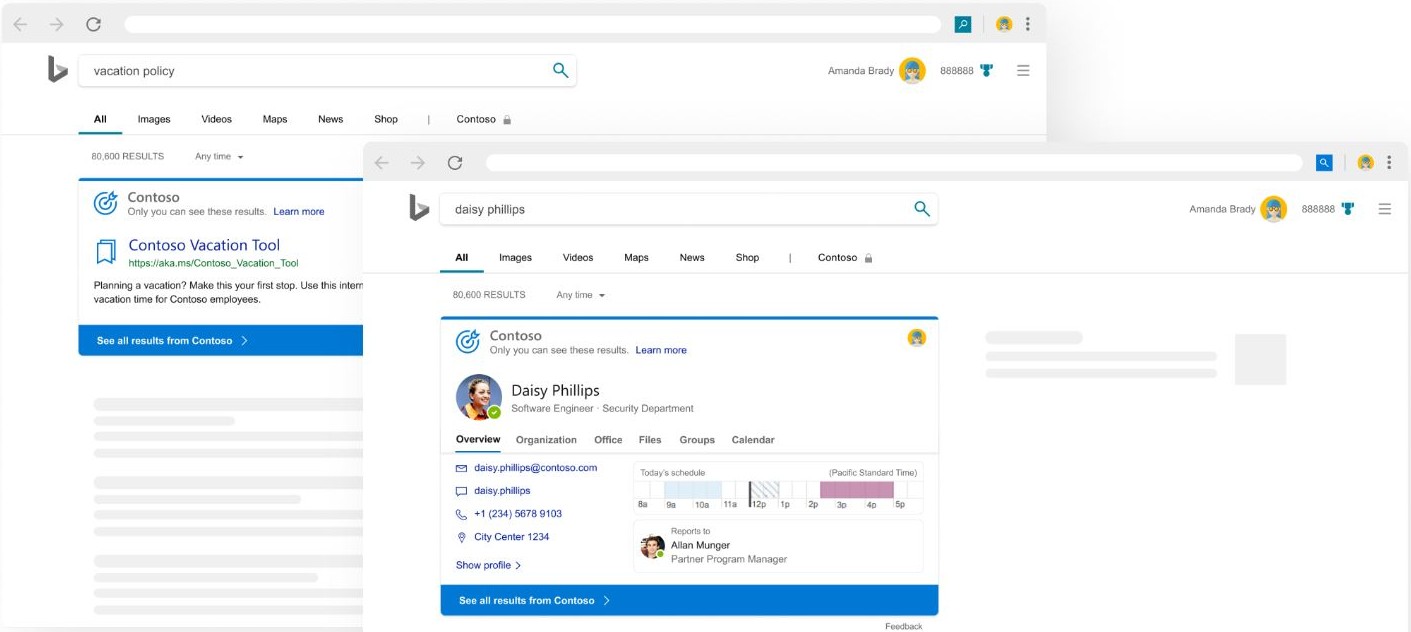Screen dimensions: 1411x632
Task: Click the search magnifier in the vacation policy search box
Action: pyautogui.click(x=561, y=70)
